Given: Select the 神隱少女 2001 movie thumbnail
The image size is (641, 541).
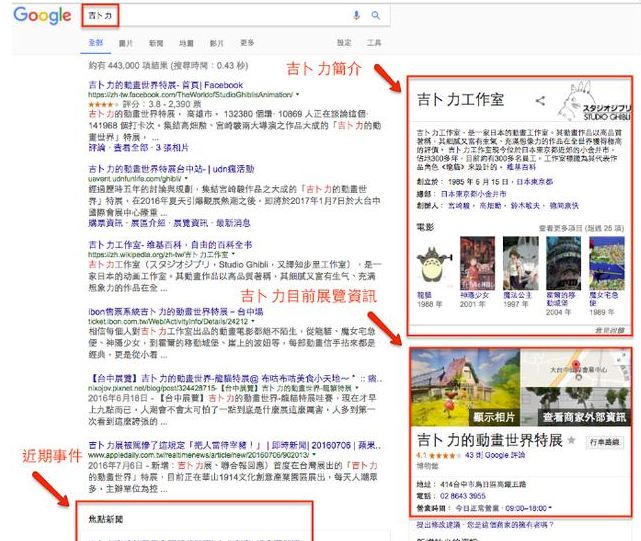Looking at the screenshot, I should point(477,263).
